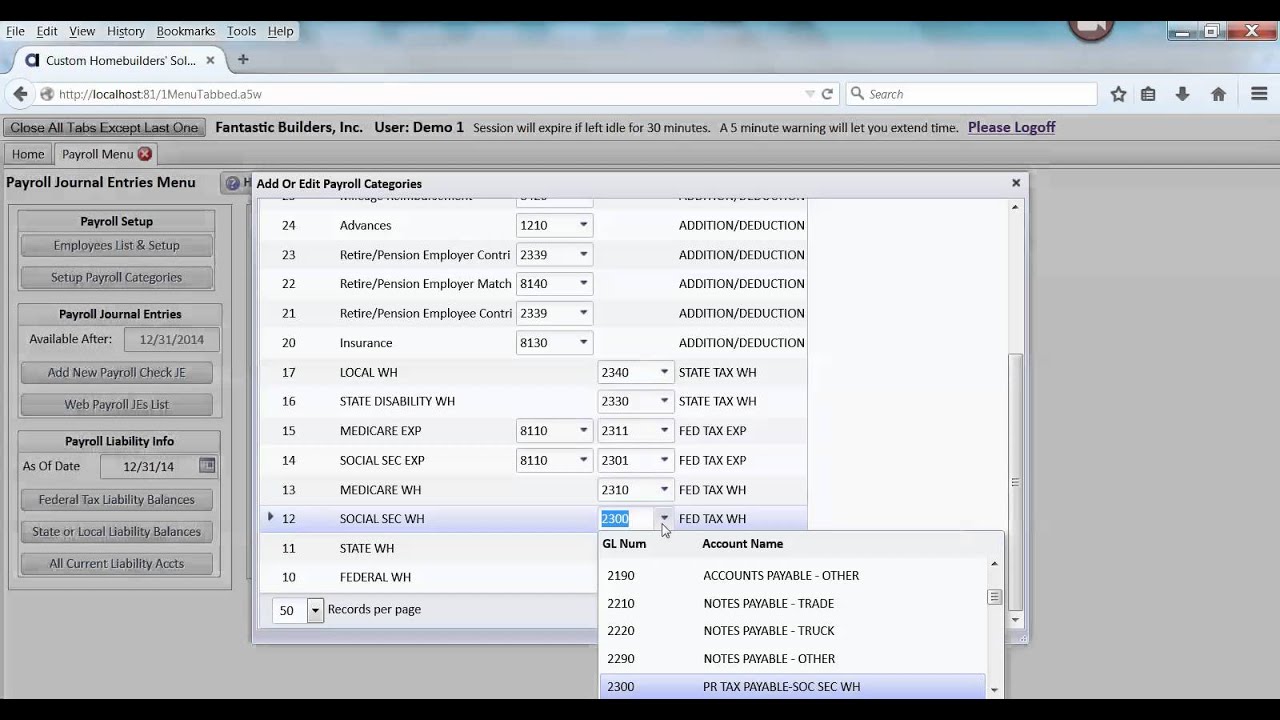Reload page using the refresh icon
The height and width of the screenshot is (720, 1280).
[x=827, y=94]
